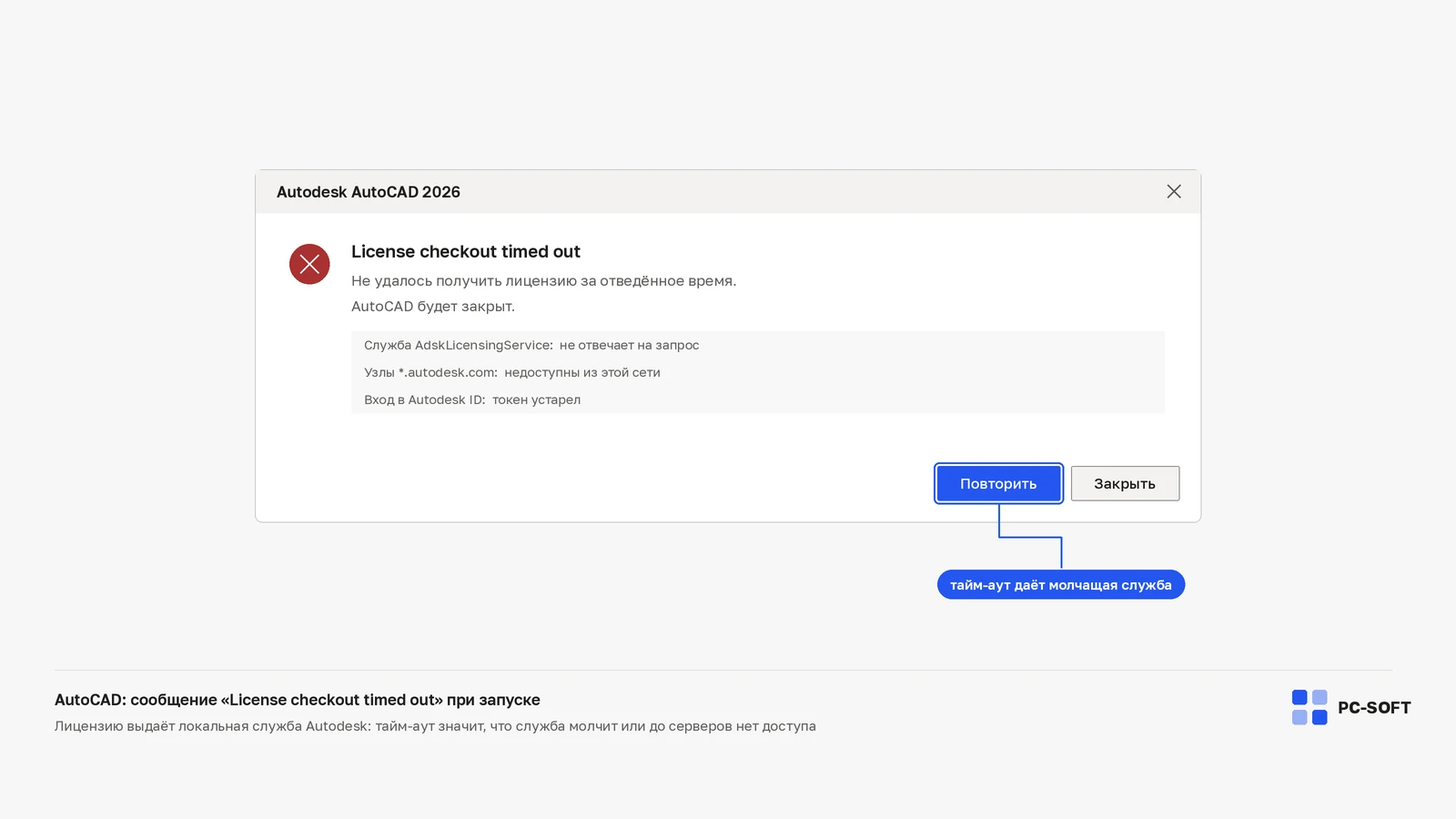The width and height of the screenshot is (1456, 819).
Task: Click the Закрыть button
Action: [x=1125, y=483]
